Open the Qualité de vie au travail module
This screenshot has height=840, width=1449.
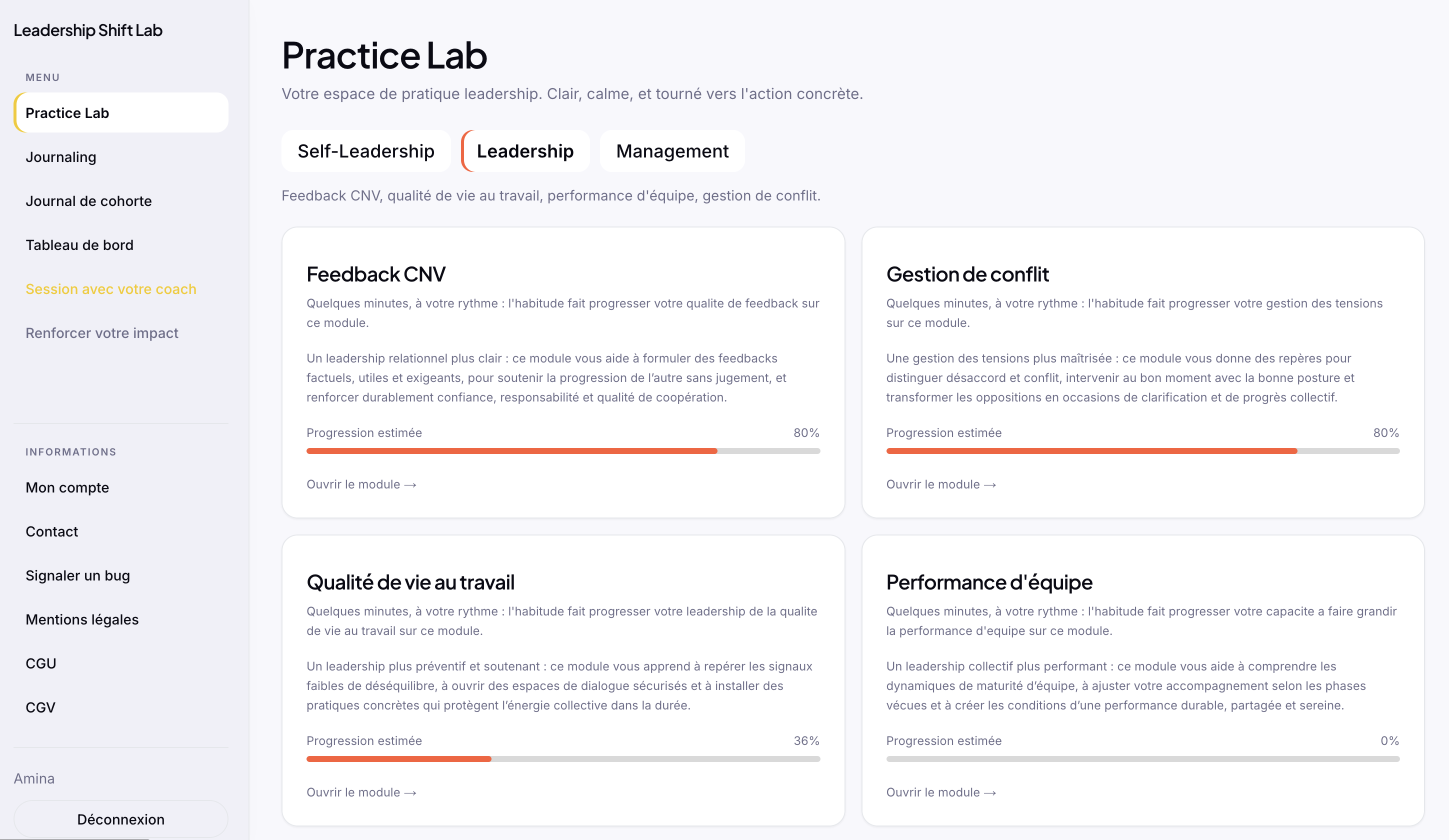tap(361, 791)
